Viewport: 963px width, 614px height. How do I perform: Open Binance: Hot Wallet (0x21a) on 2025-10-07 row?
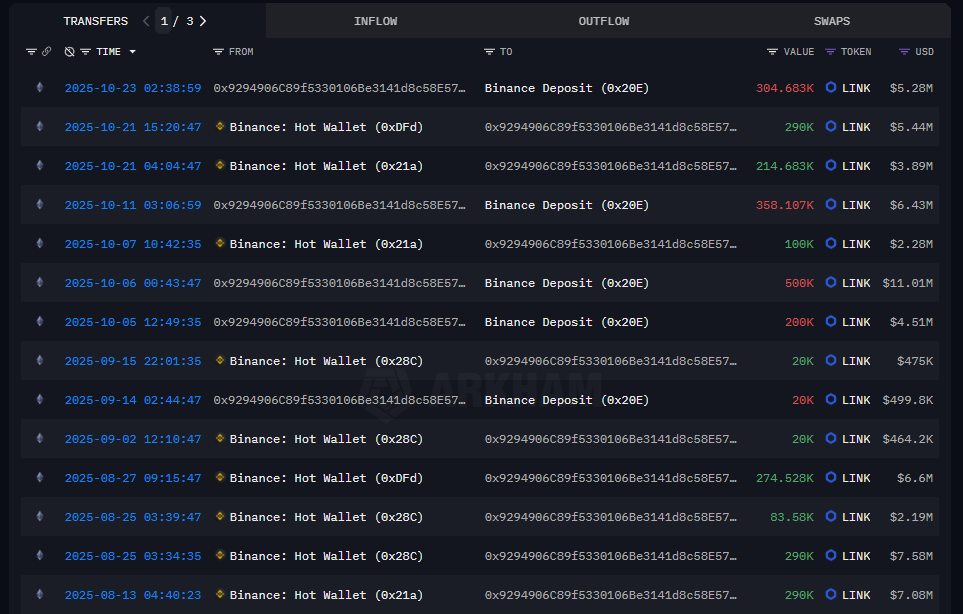tap(326, 244)
